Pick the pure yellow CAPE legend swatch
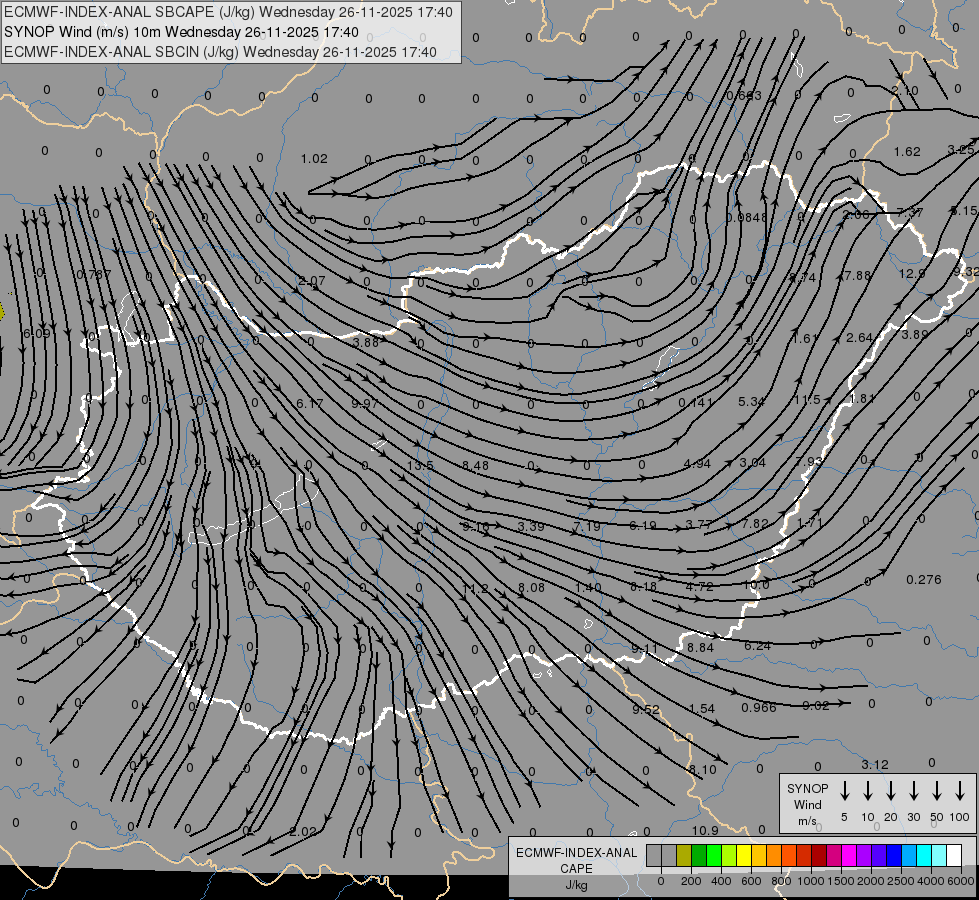This screenshot has height=900, width=979. pos(744,855)
